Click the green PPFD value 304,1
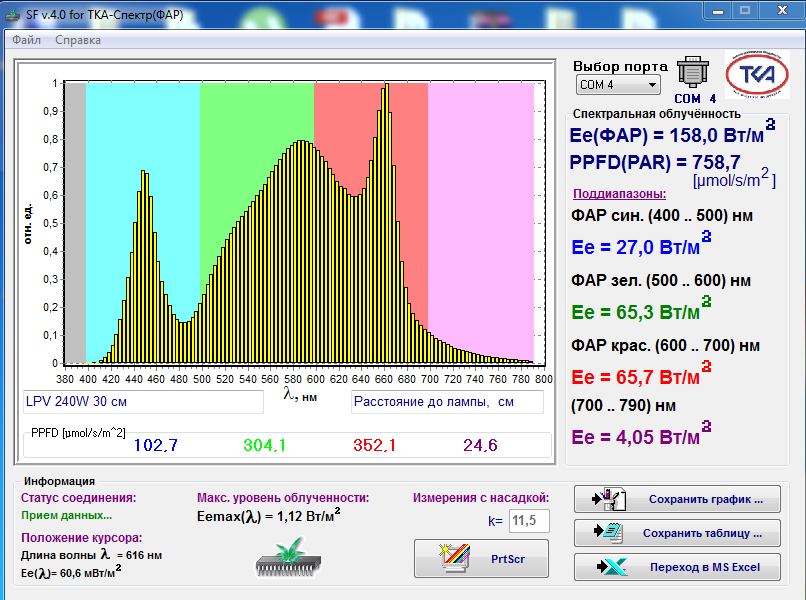The height and width of the screenshot is (600, 806). 264,445
